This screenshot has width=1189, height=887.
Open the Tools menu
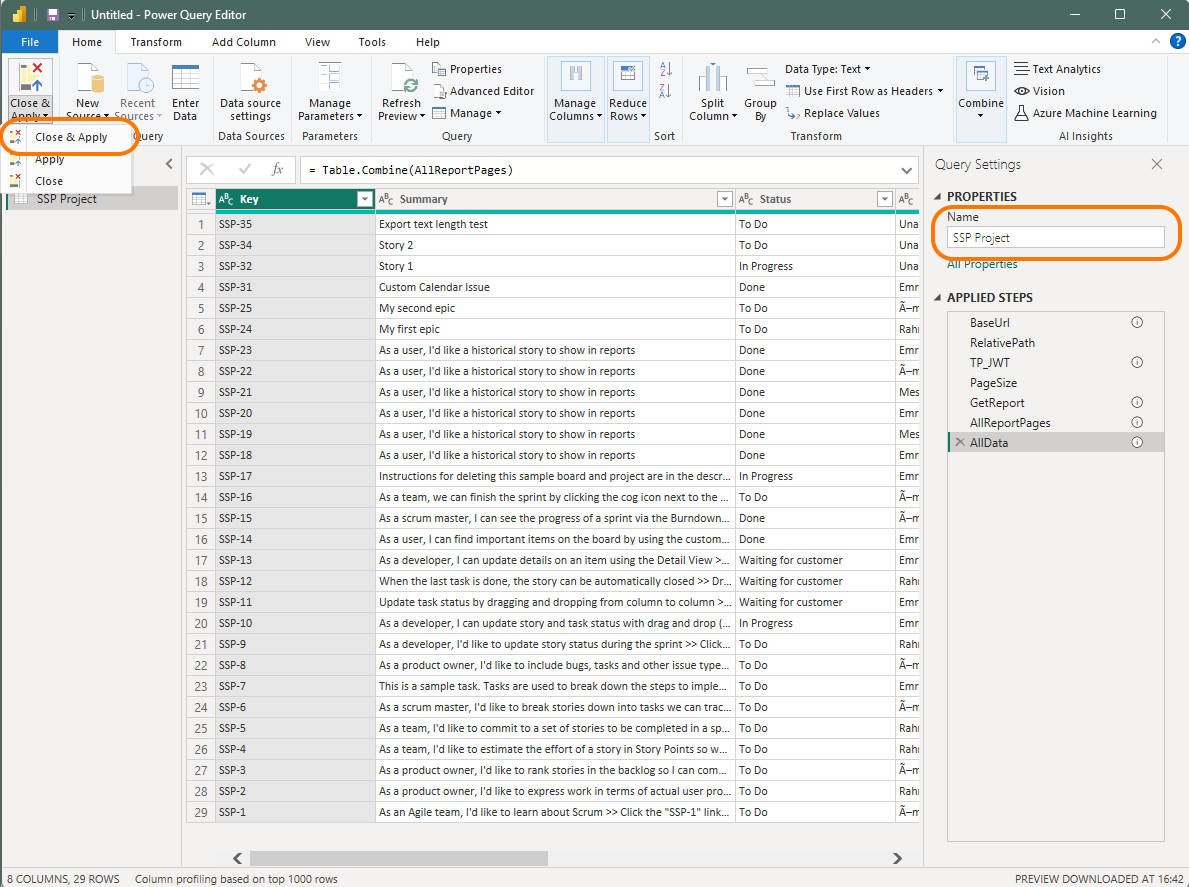372,42
